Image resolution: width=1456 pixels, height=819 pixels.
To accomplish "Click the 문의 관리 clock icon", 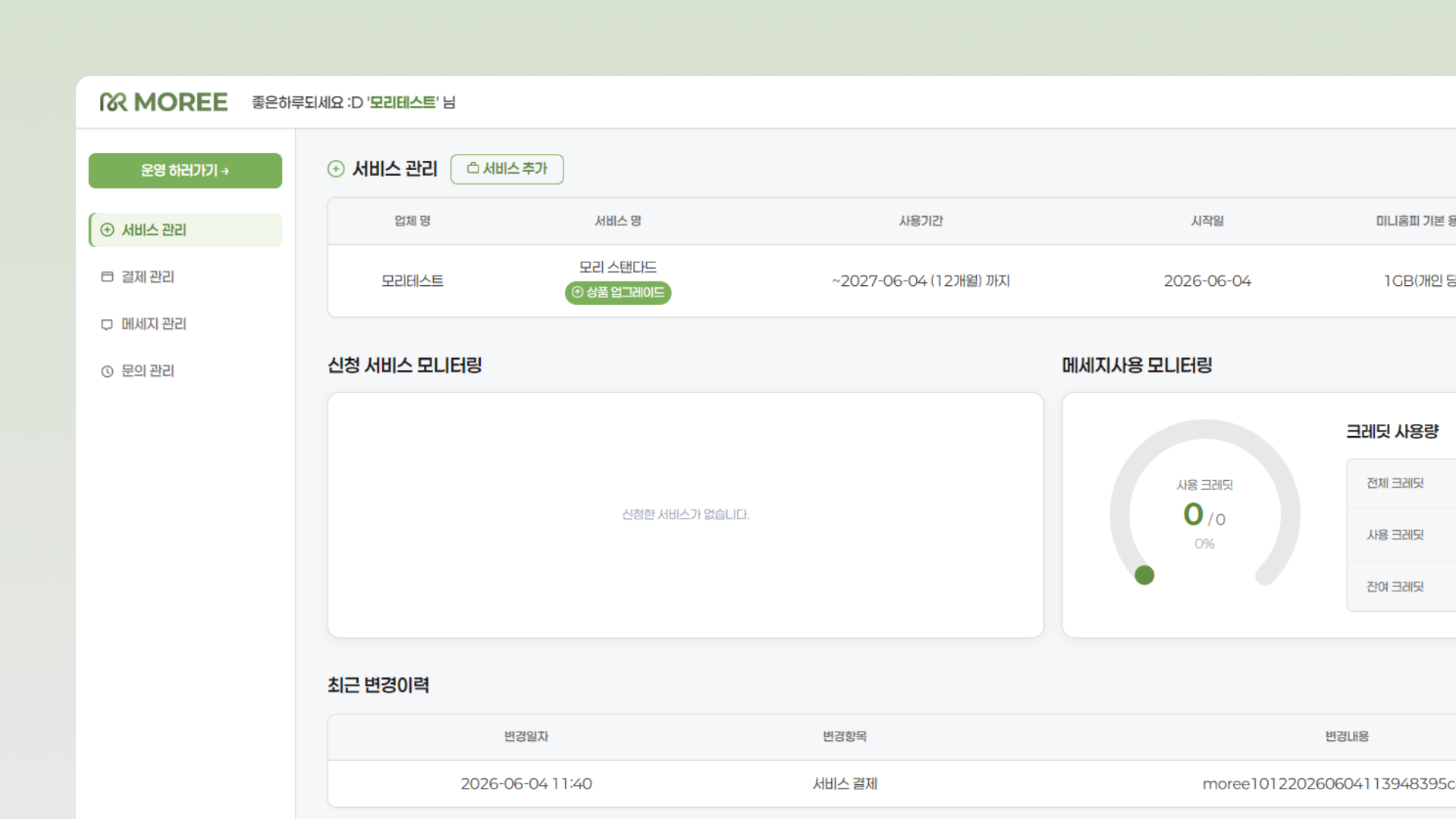I will tap(108, 372).
